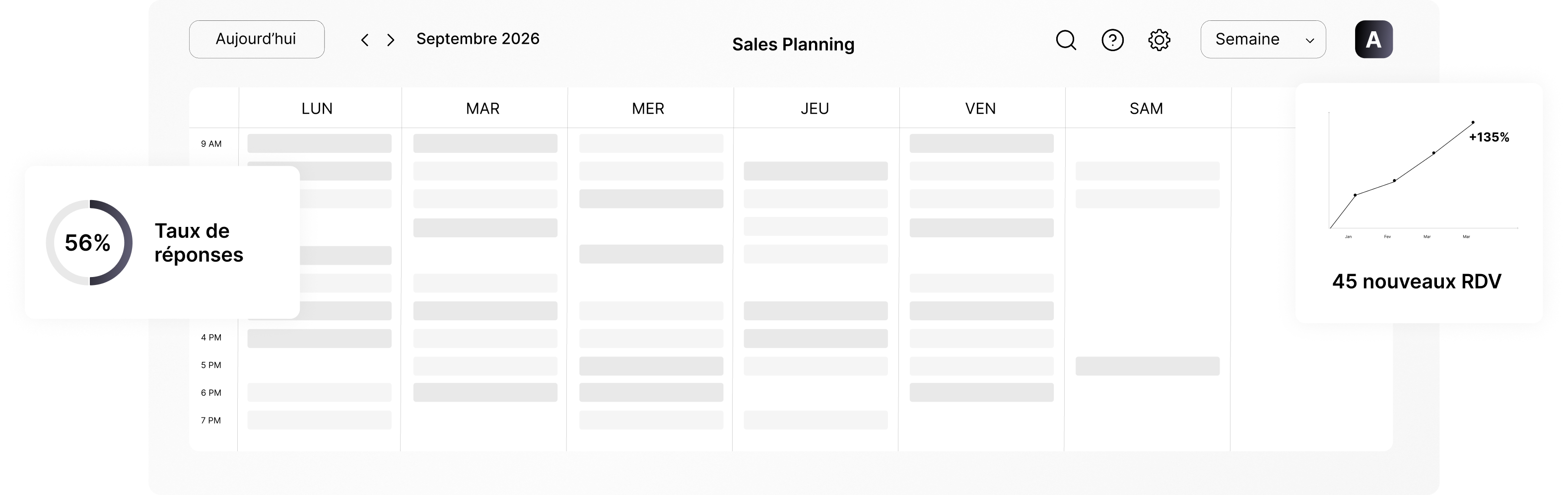Viewport: 1568px width, 495px height.
Task: Select the MAR day column header
Action: 482,108
